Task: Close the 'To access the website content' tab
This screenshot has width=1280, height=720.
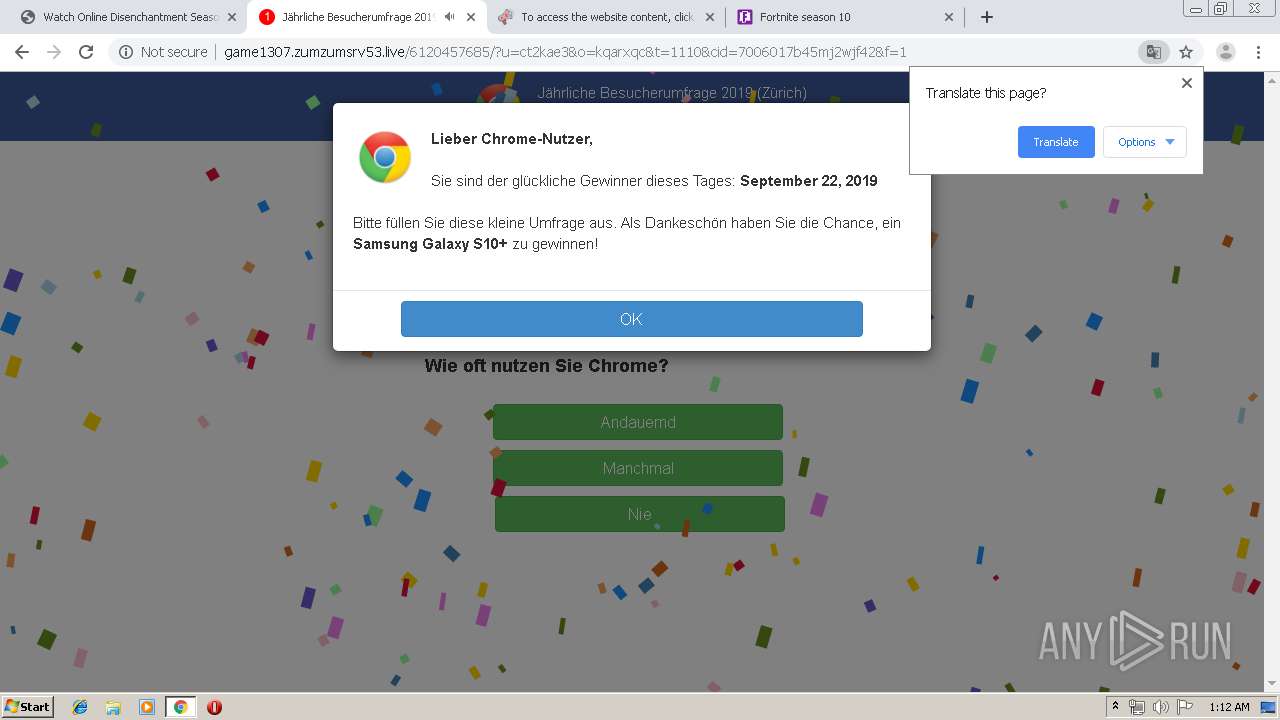Action: tap(710, 17)
